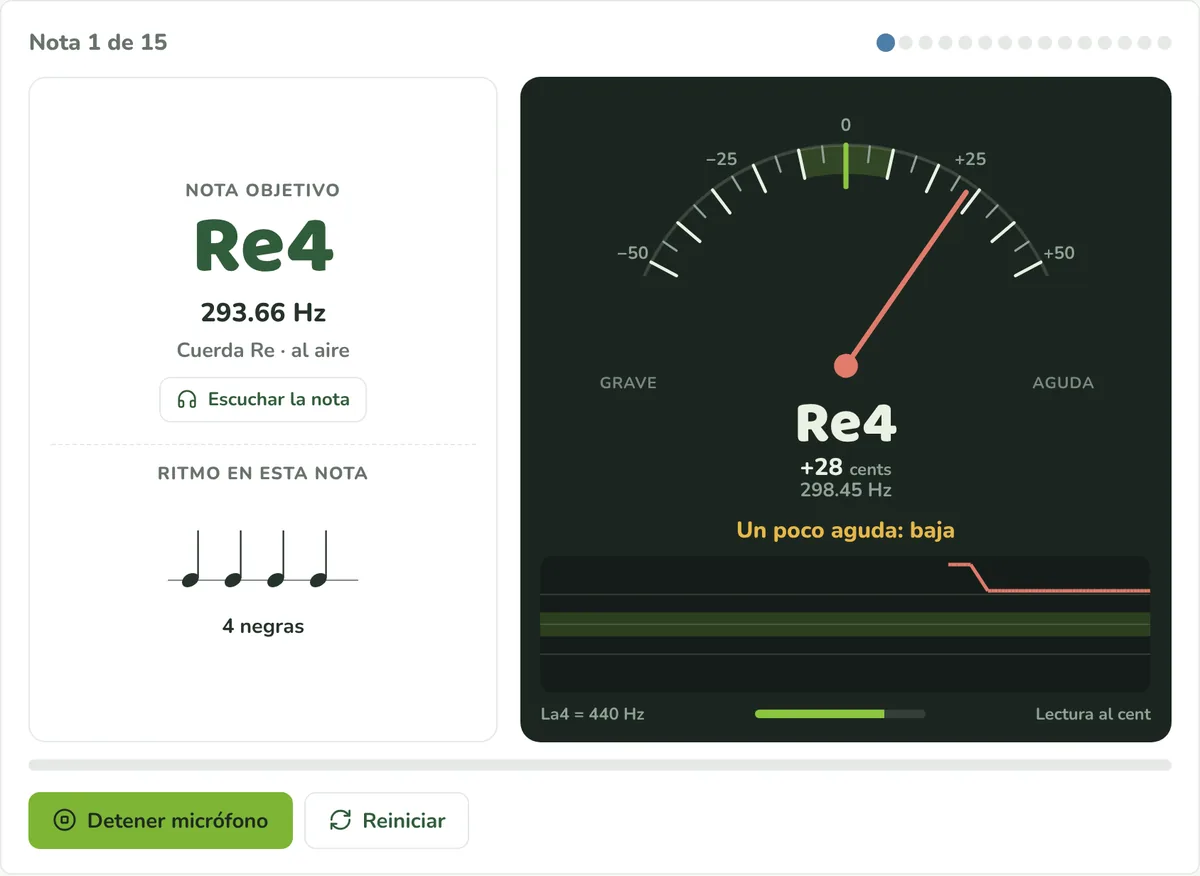Click the Escuchar la nota button
1200x876 pixels.
click(263, 400)
